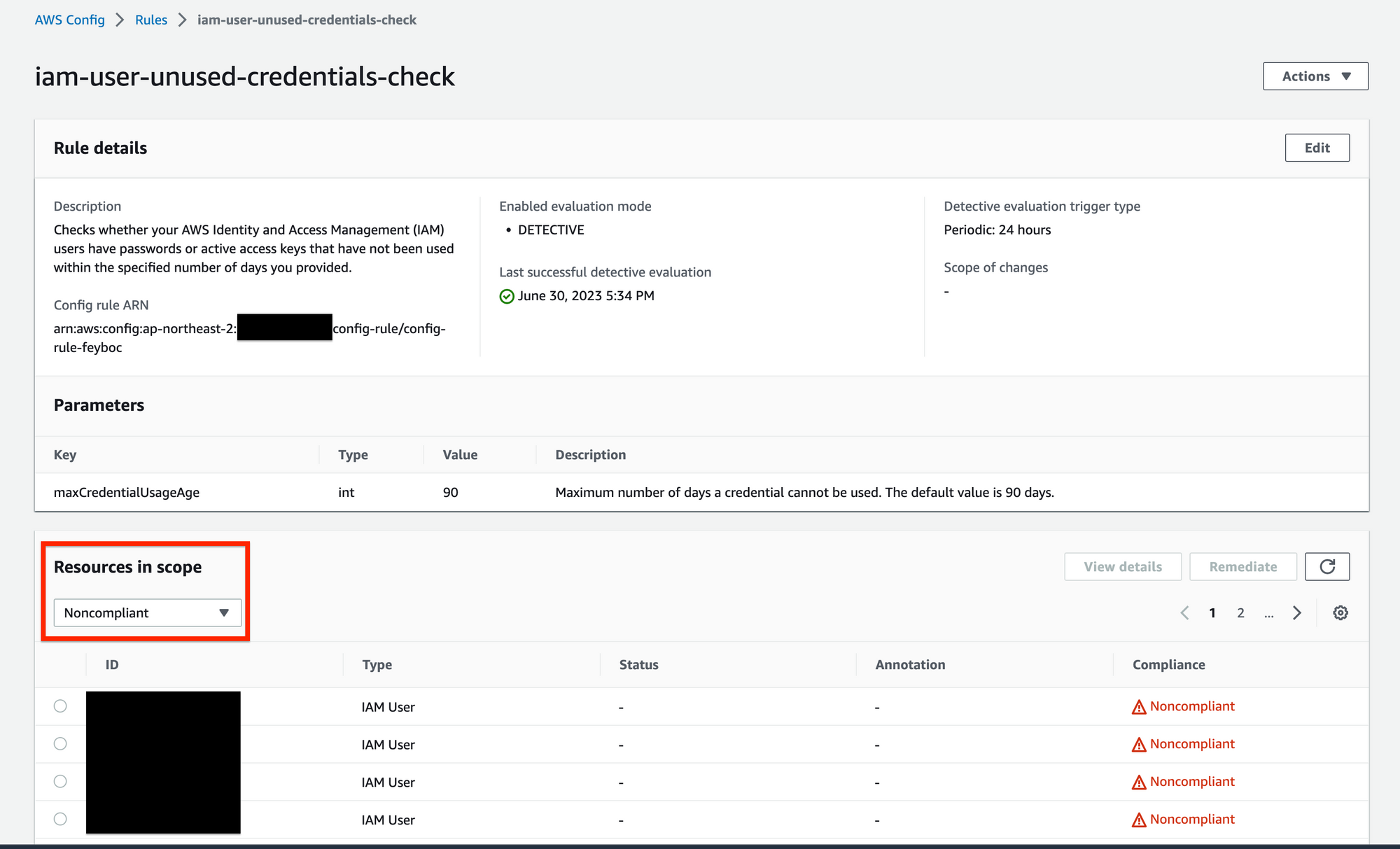Click the refresh icon in Resources in scope
The height and width of the screenshot is (849, 1400).
pos(1327,567)
